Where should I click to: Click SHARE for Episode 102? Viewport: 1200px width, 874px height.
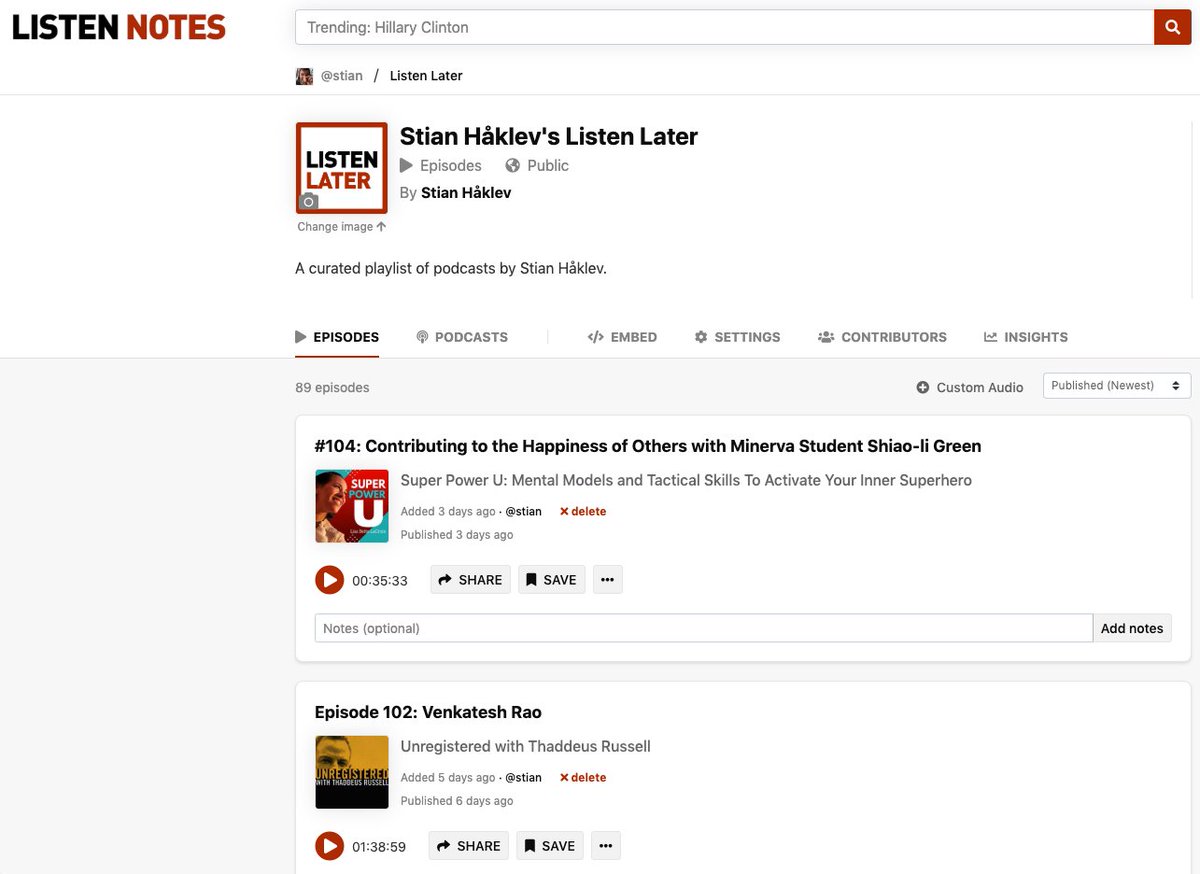[469, 846]
